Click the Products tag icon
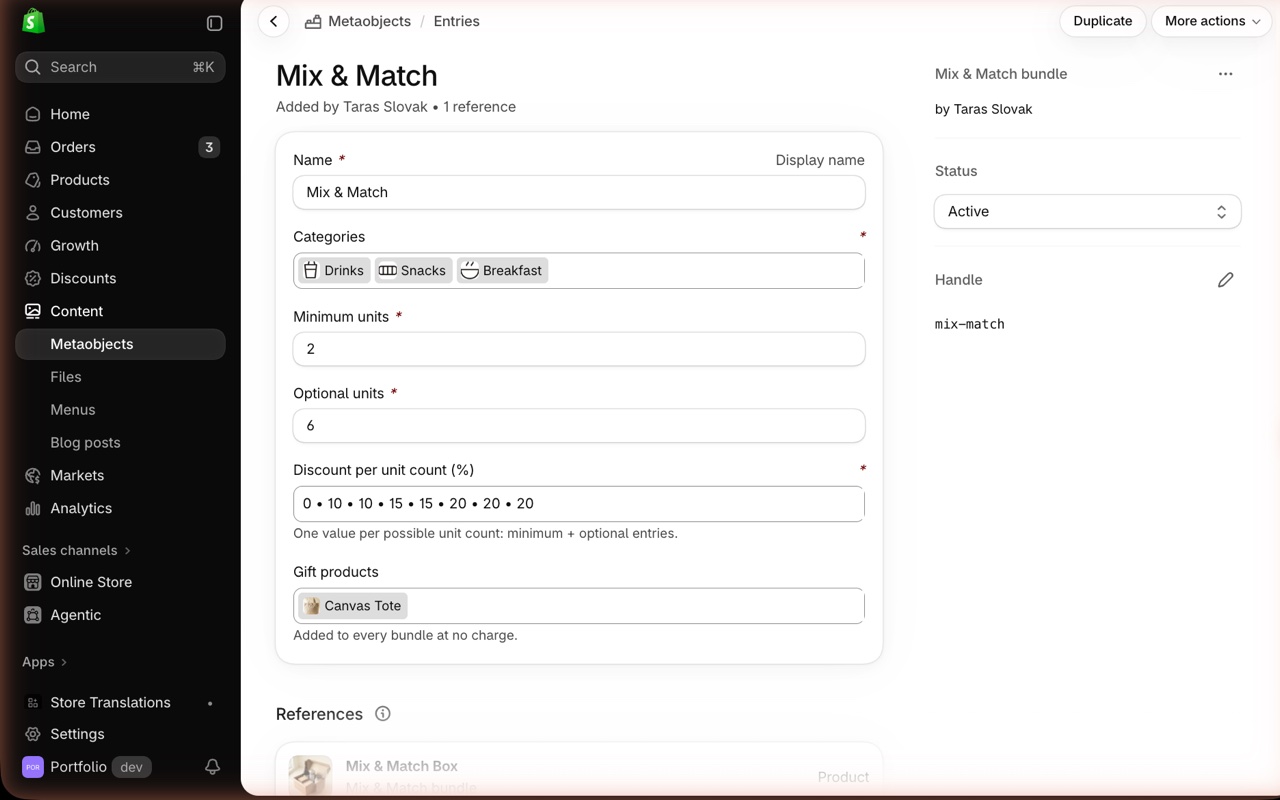This screenshot has width=1280, height=800. [33, 180]
